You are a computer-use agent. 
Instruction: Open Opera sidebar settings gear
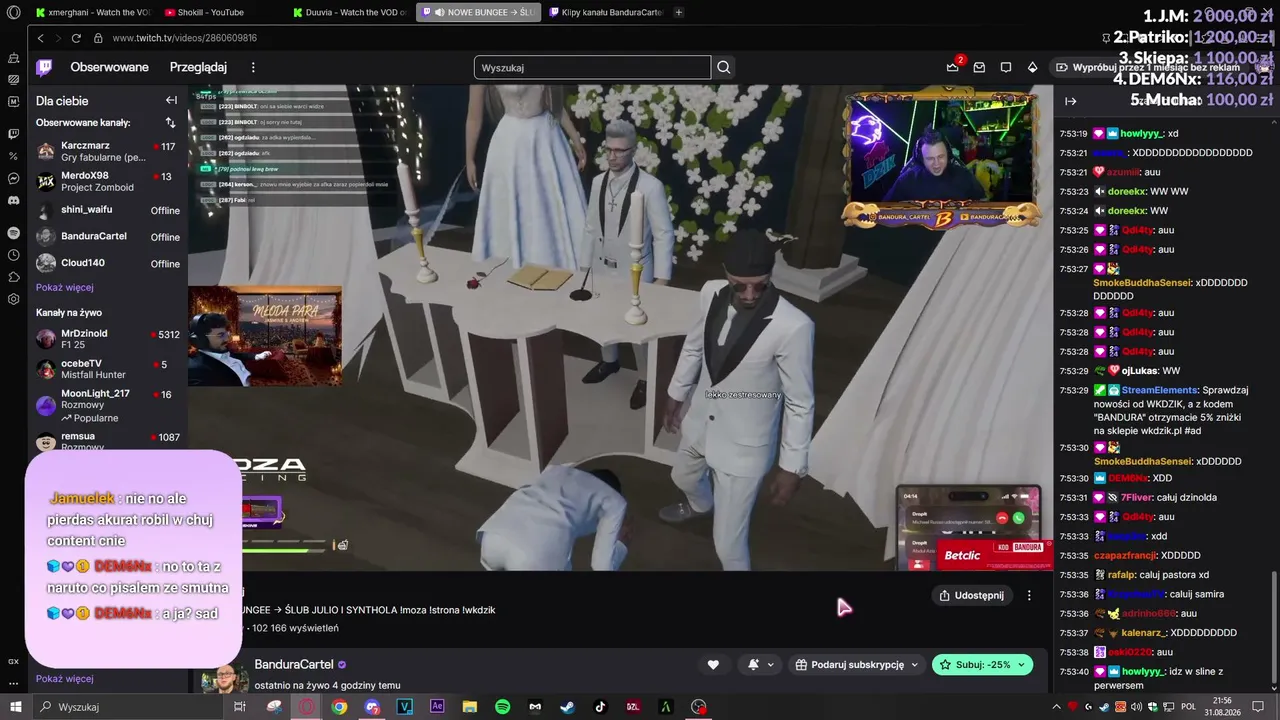tap(13, 298)
